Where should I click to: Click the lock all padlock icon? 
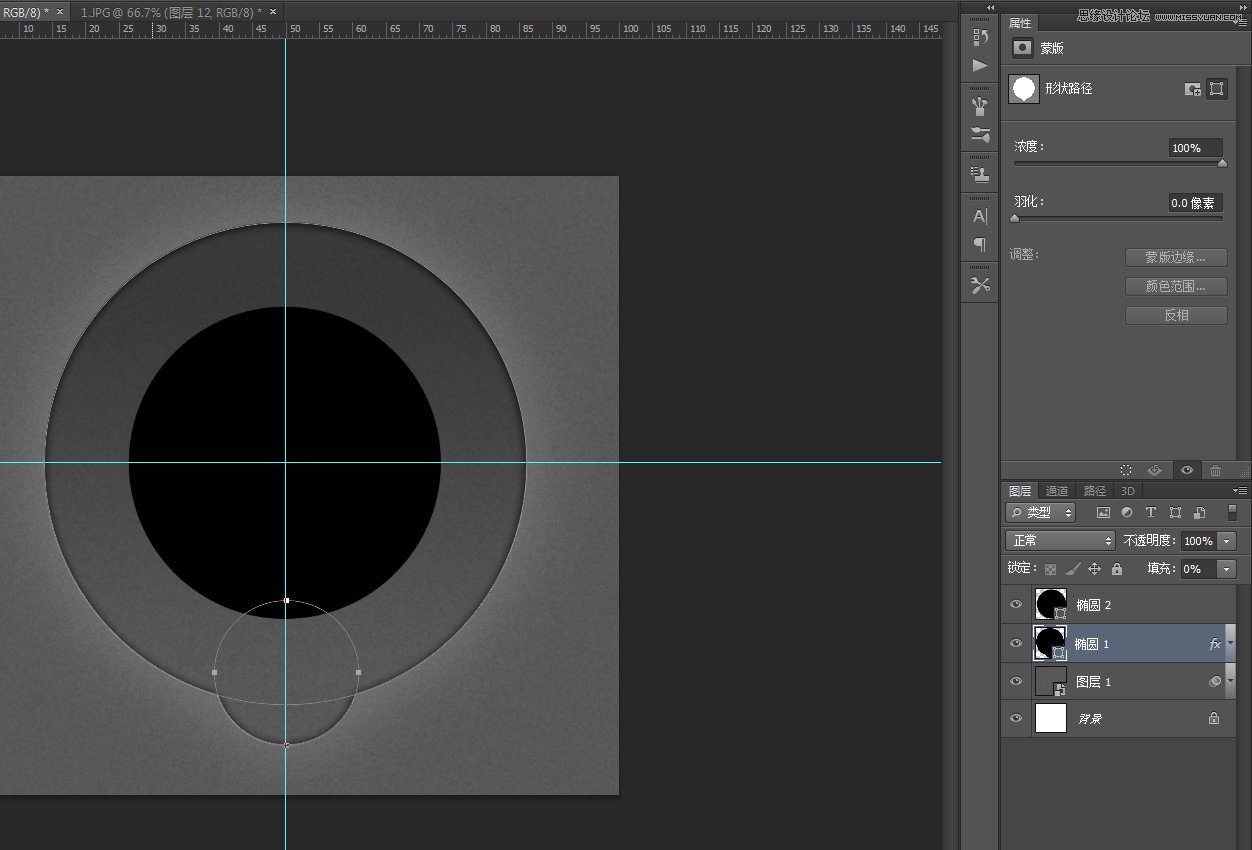point(1117,569)
